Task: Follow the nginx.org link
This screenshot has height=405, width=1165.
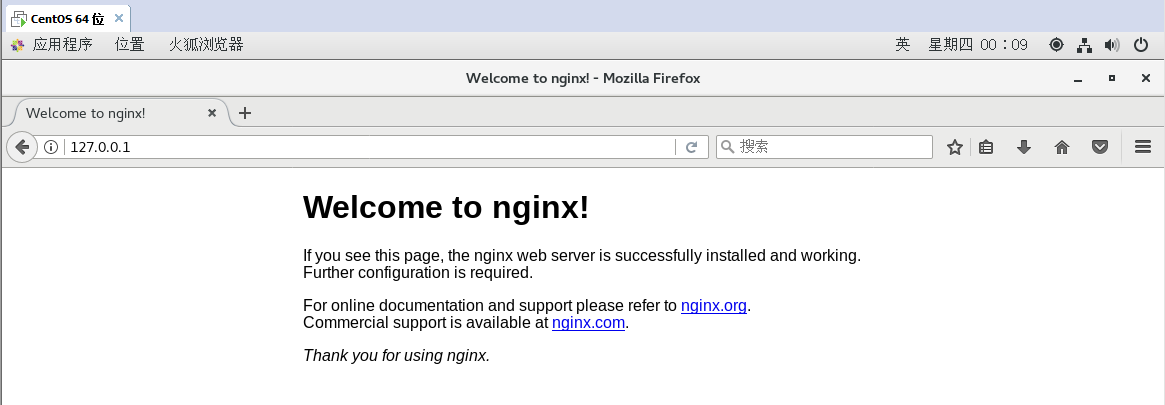Action: click(713, 305)
